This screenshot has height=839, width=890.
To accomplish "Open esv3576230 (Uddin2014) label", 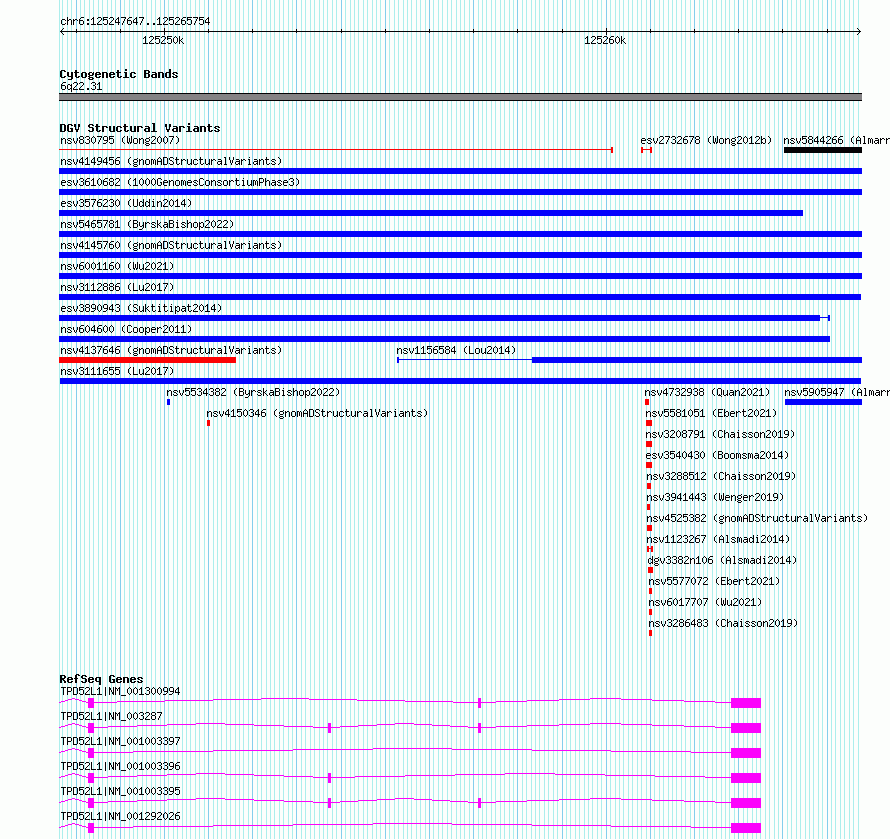I will pyautogui.click(x=126, y=203).
